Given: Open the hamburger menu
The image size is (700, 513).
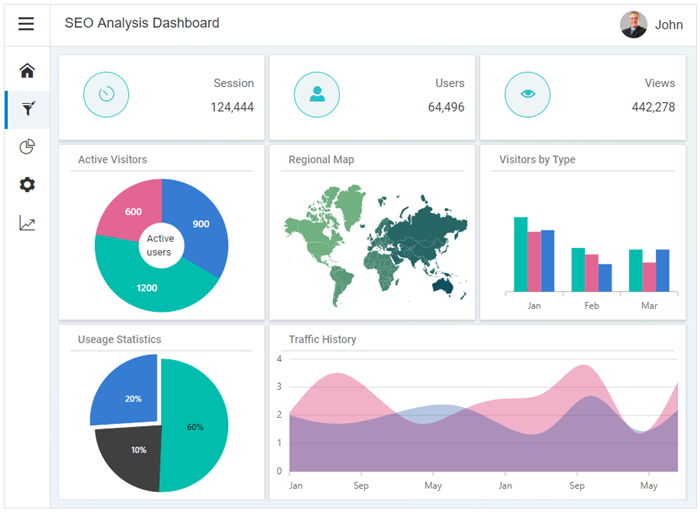Looking at the screenshot, I should (26, 24).
